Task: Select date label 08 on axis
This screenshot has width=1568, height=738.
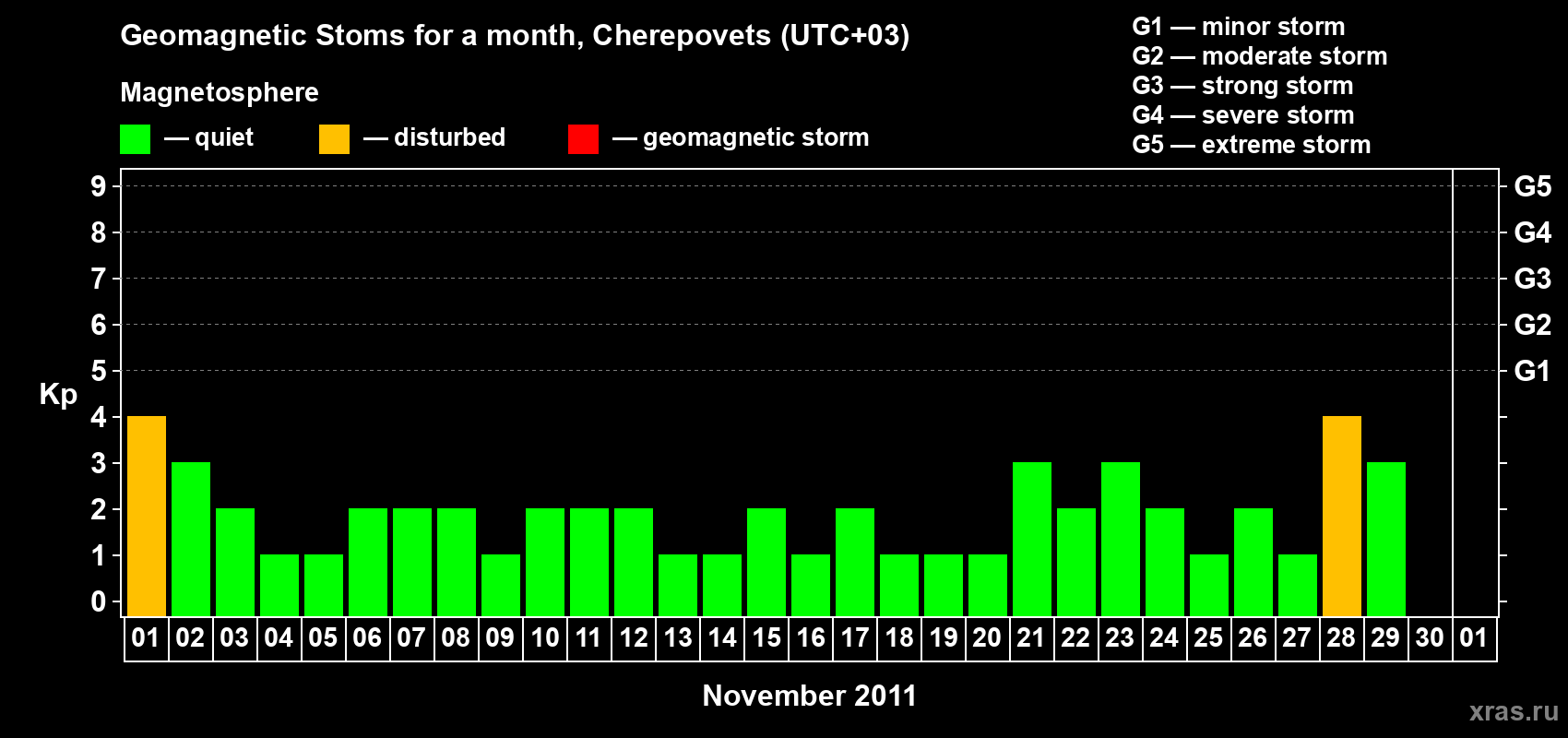Action: (x=456, y=638)
